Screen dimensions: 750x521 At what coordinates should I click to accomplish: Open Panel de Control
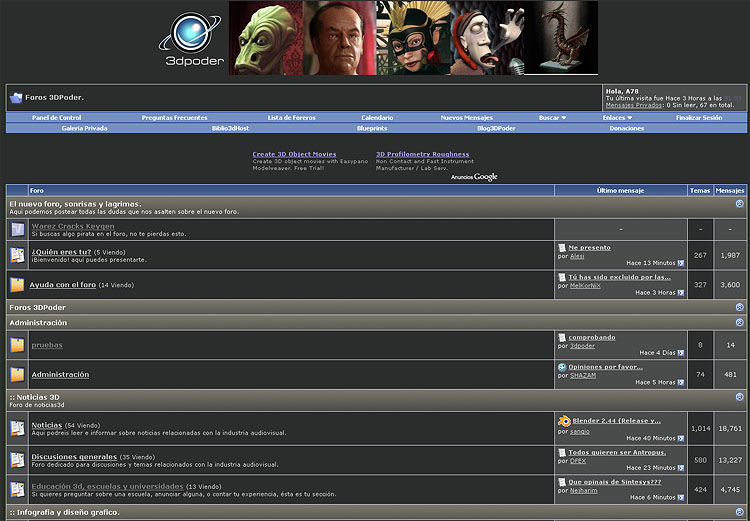(x=56, y=118)
